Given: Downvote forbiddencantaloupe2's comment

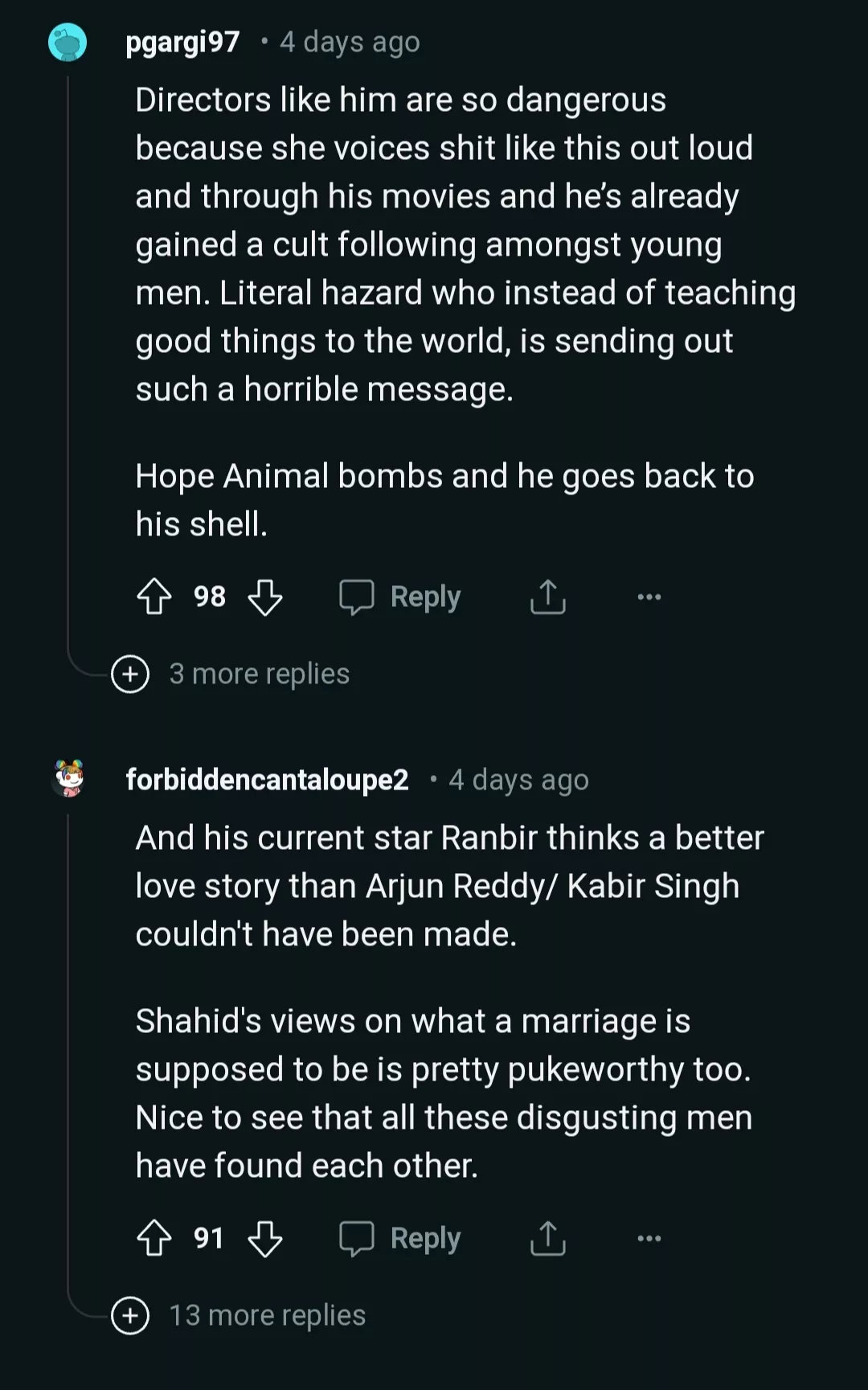Looking at the screenshot, I should [x=265, y=1238].
